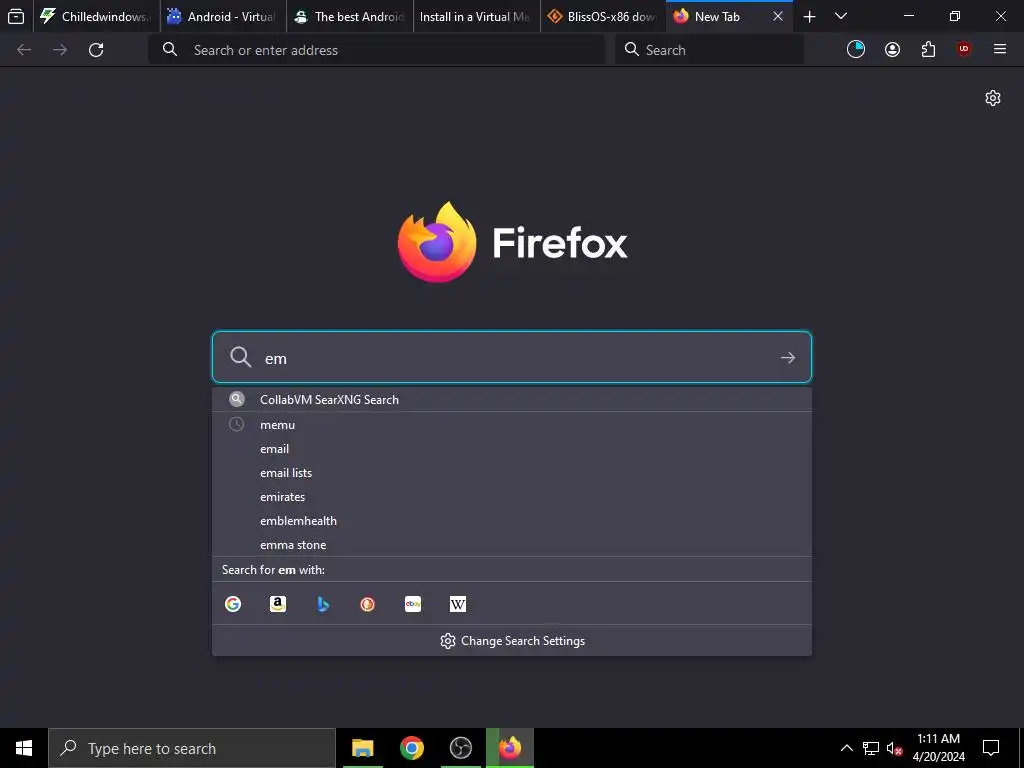1024x768 pixels.
Task: Click the toolbar Search box
Action: pyautogui.click(x=709, y=50)
